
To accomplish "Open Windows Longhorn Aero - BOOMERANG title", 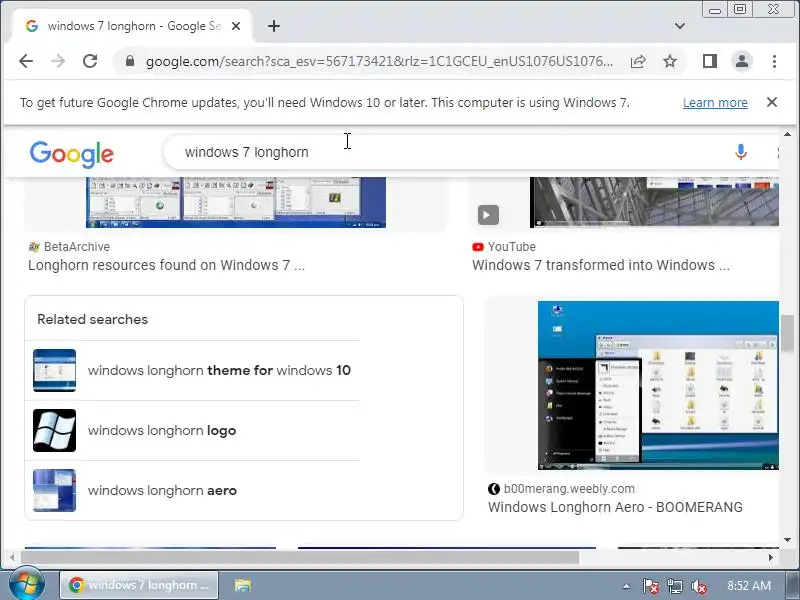I will (615, 507).
